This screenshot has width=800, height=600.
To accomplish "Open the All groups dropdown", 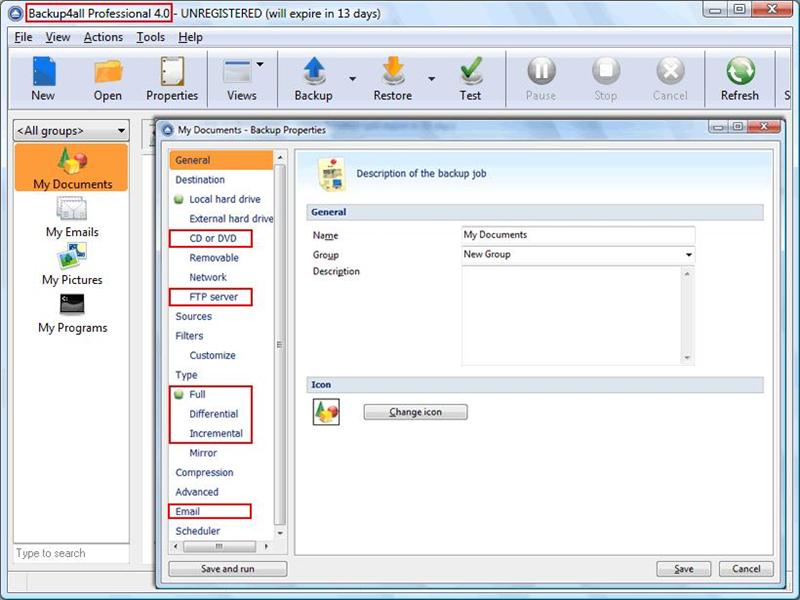I will click(x=71, y=131).
